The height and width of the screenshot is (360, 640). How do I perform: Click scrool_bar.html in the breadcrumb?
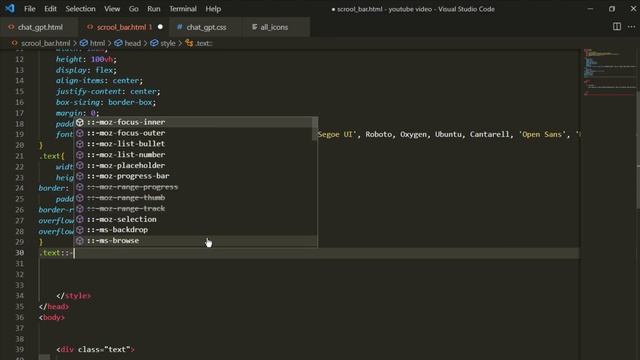coord(45,43)
